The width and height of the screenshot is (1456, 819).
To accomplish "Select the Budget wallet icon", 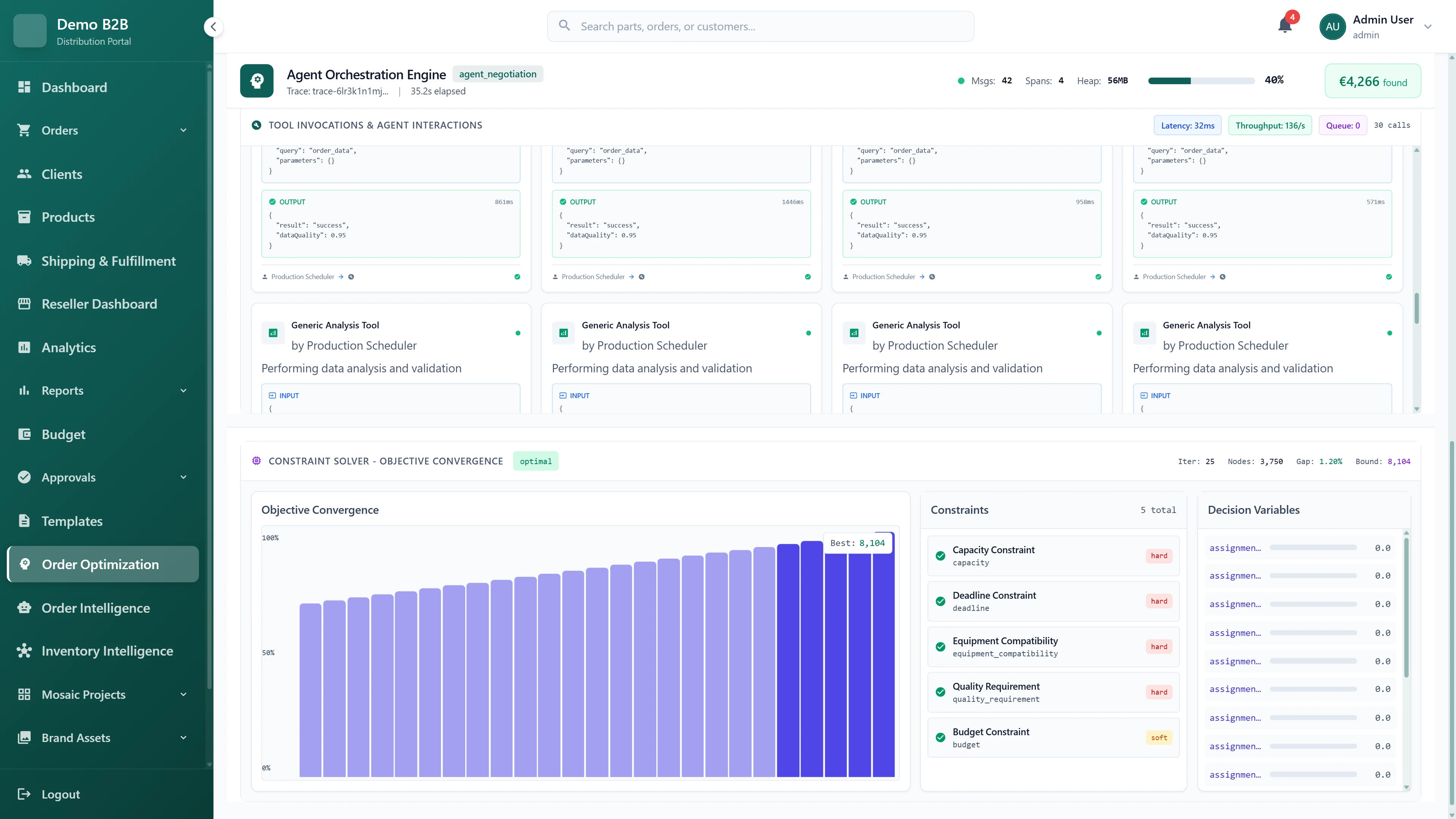I will point(24,433).
